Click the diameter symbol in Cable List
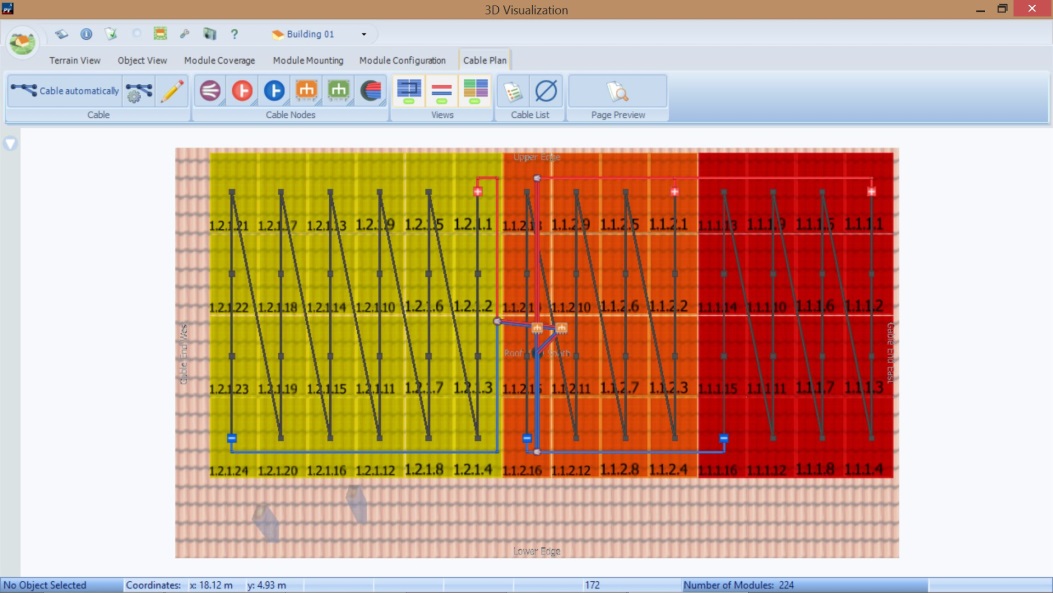The height and width of the screenshot is (593, 1053). (x=546, y=91)
